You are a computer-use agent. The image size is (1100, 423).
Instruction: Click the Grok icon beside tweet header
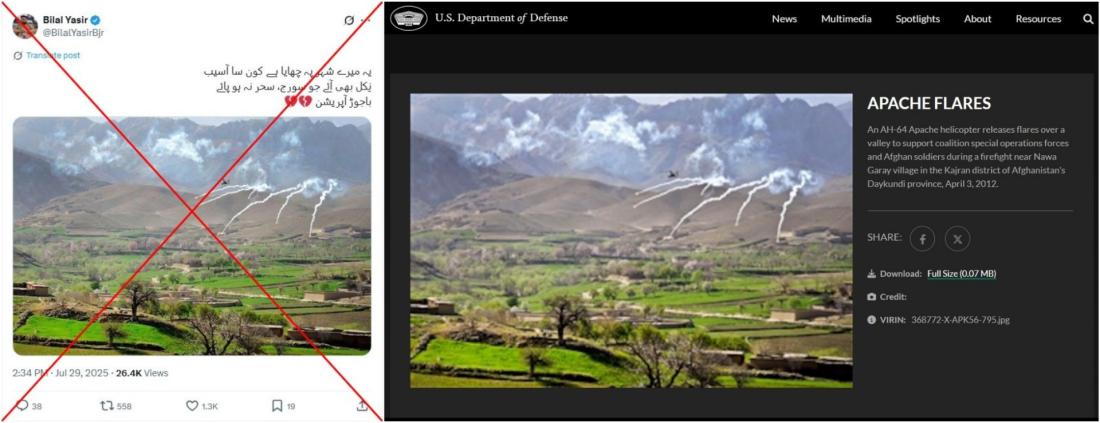pos(349,20)
